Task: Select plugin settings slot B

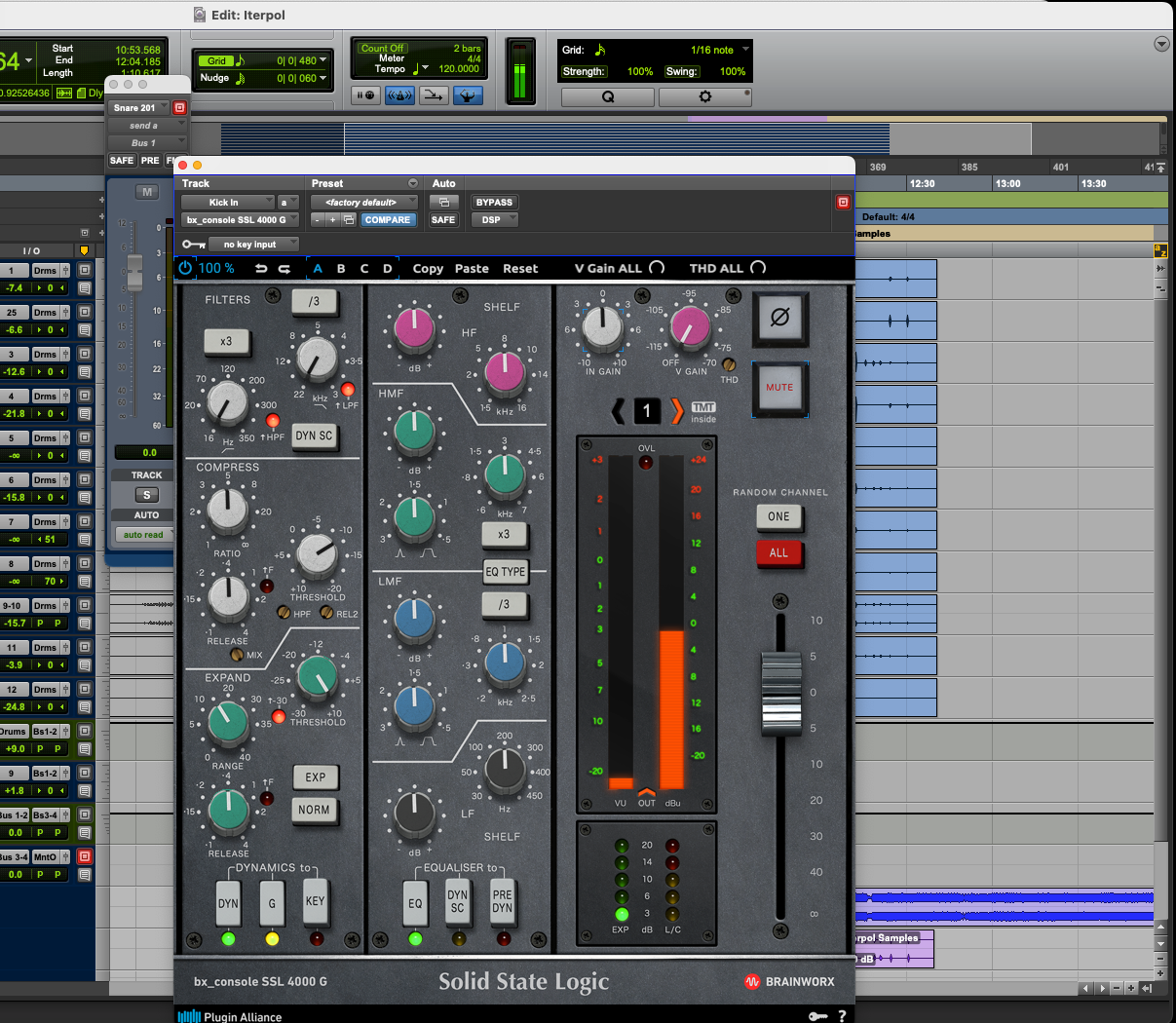Action: [x=341, y=269]
